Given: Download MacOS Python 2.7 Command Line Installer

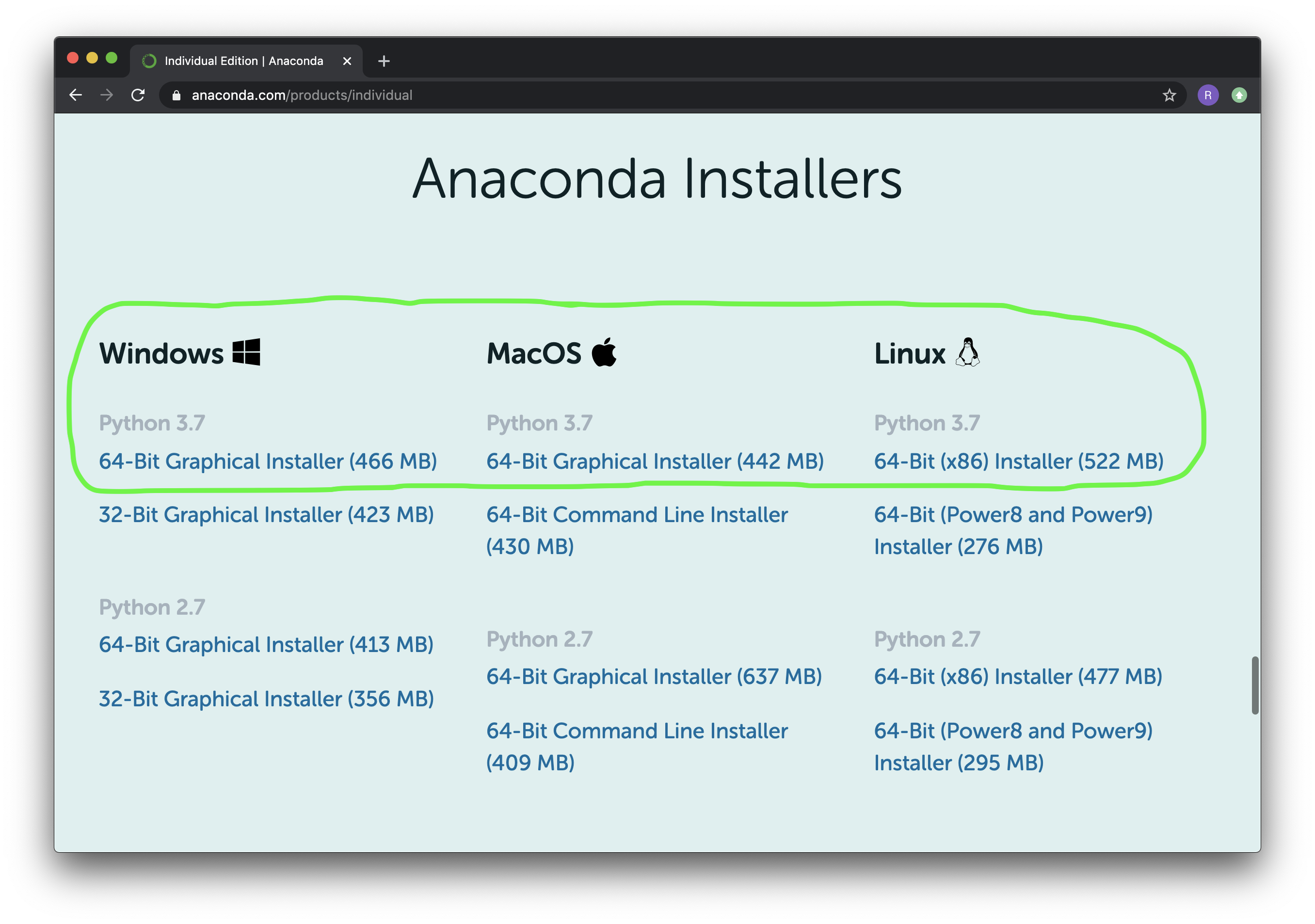Looking at the screenshot, I should [637, 747].
